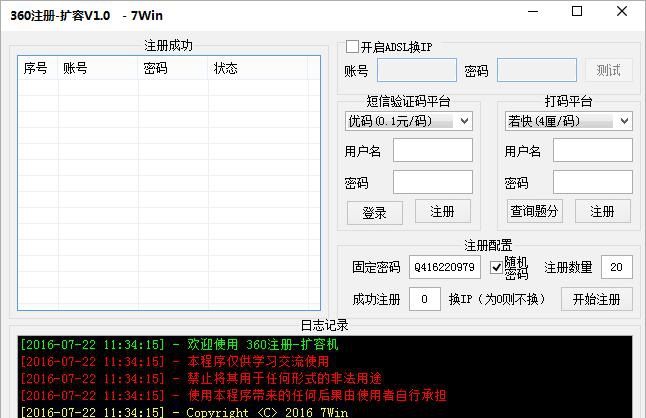Click the 注册配置 group title
The height and width of the screenshot is (418, 646).
pyautogui.click(x=488, y=245)
